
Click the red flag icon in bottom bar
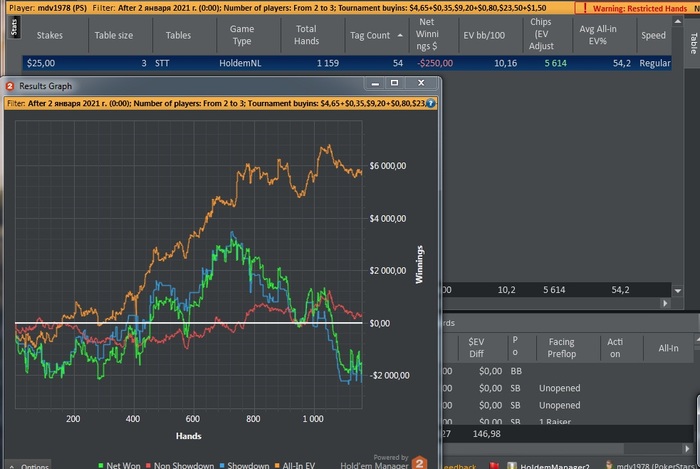(494, 466)
